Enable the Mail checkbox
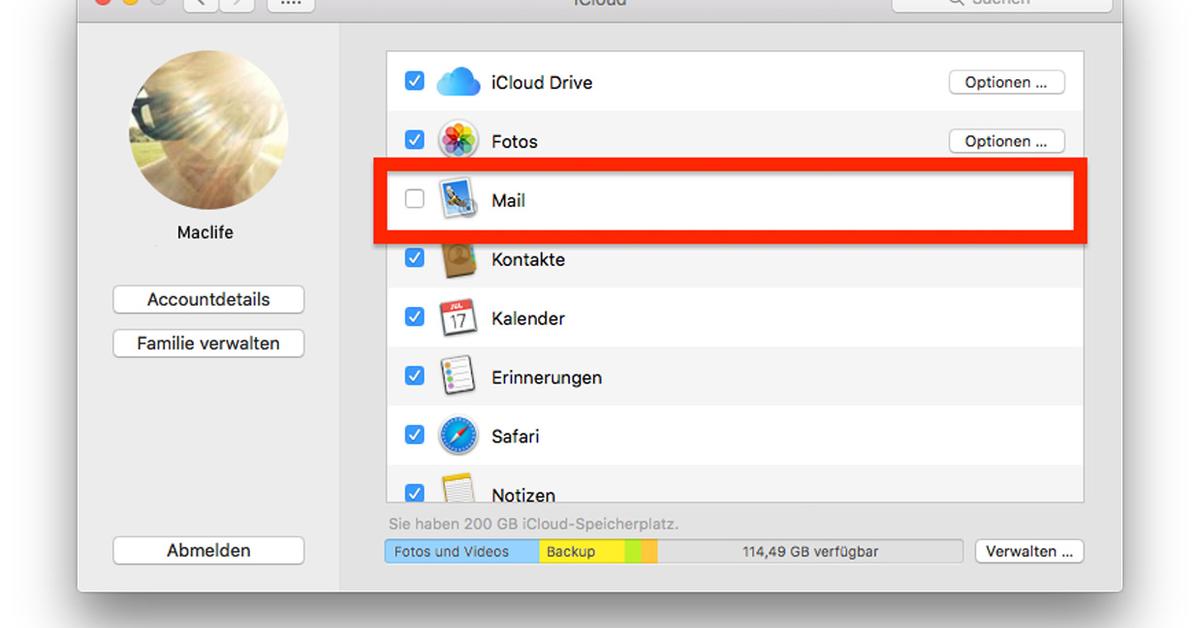Image resolution: width=1200 pixels, height=628 pixels. coord(414,199)
